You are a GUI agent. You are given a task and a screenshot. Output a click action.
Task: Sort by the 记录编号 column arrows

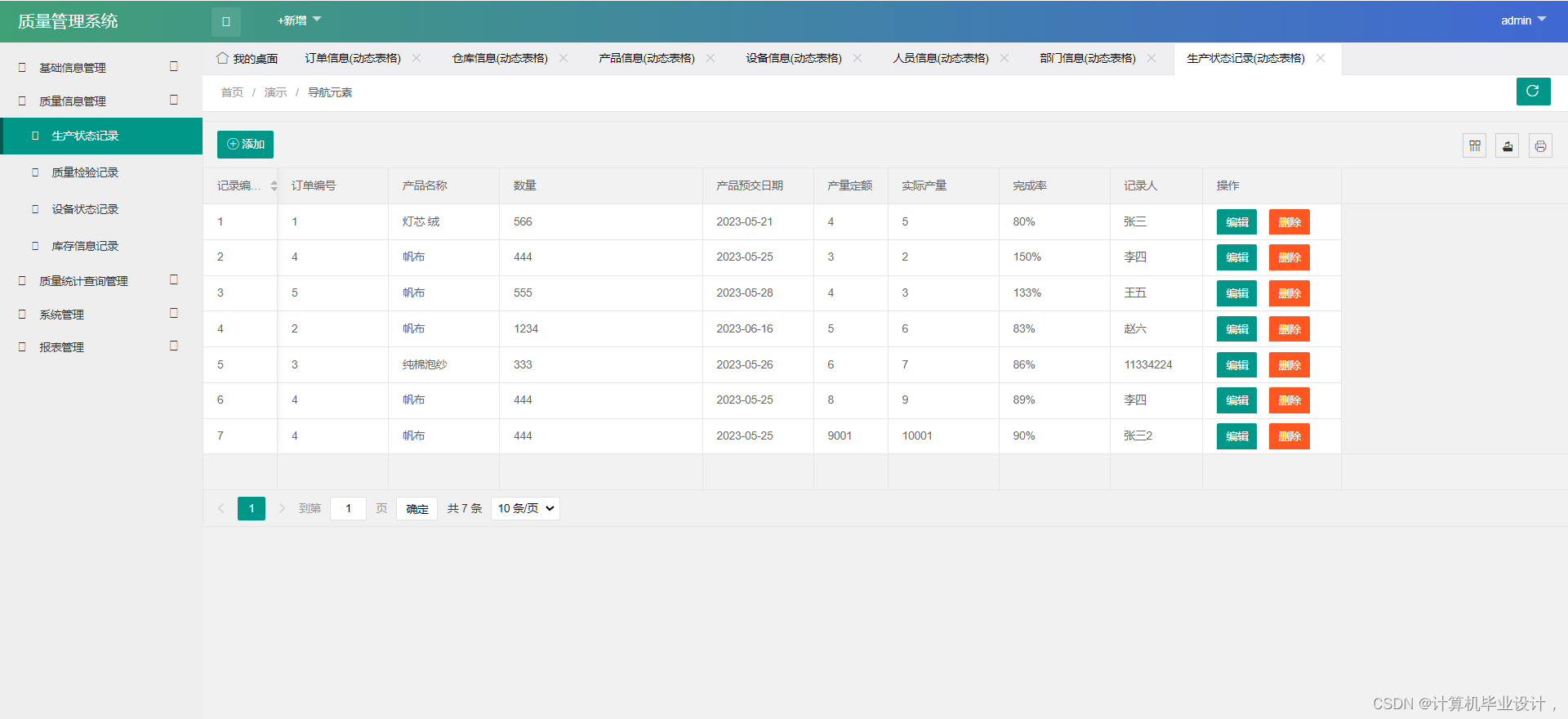point(274,186)
